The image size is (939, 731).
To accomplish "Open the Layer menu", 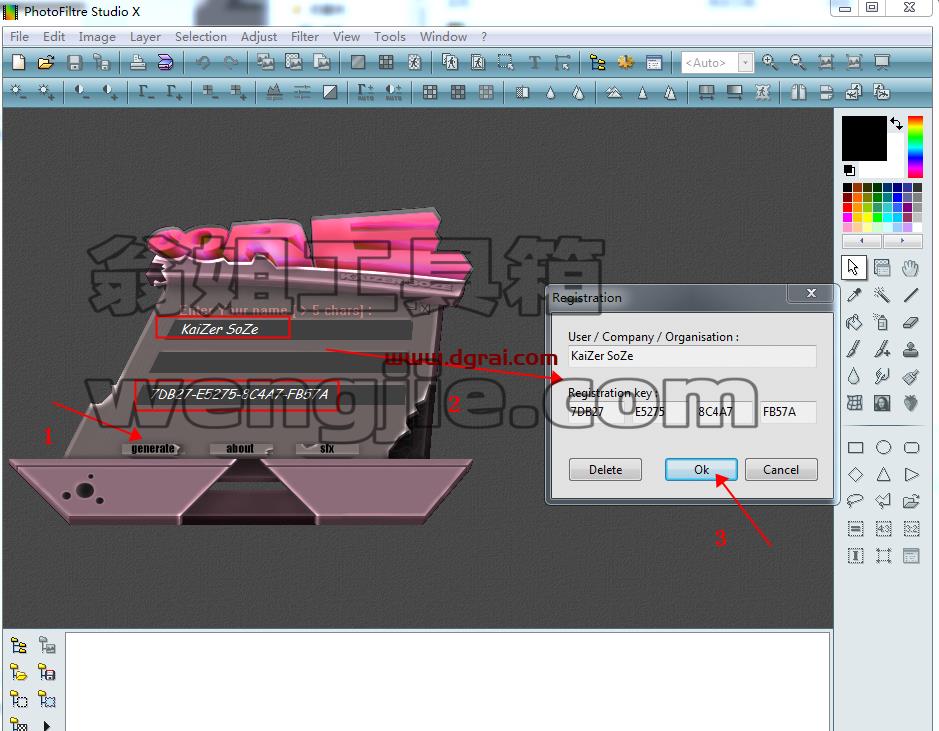I will coord(146,37).
